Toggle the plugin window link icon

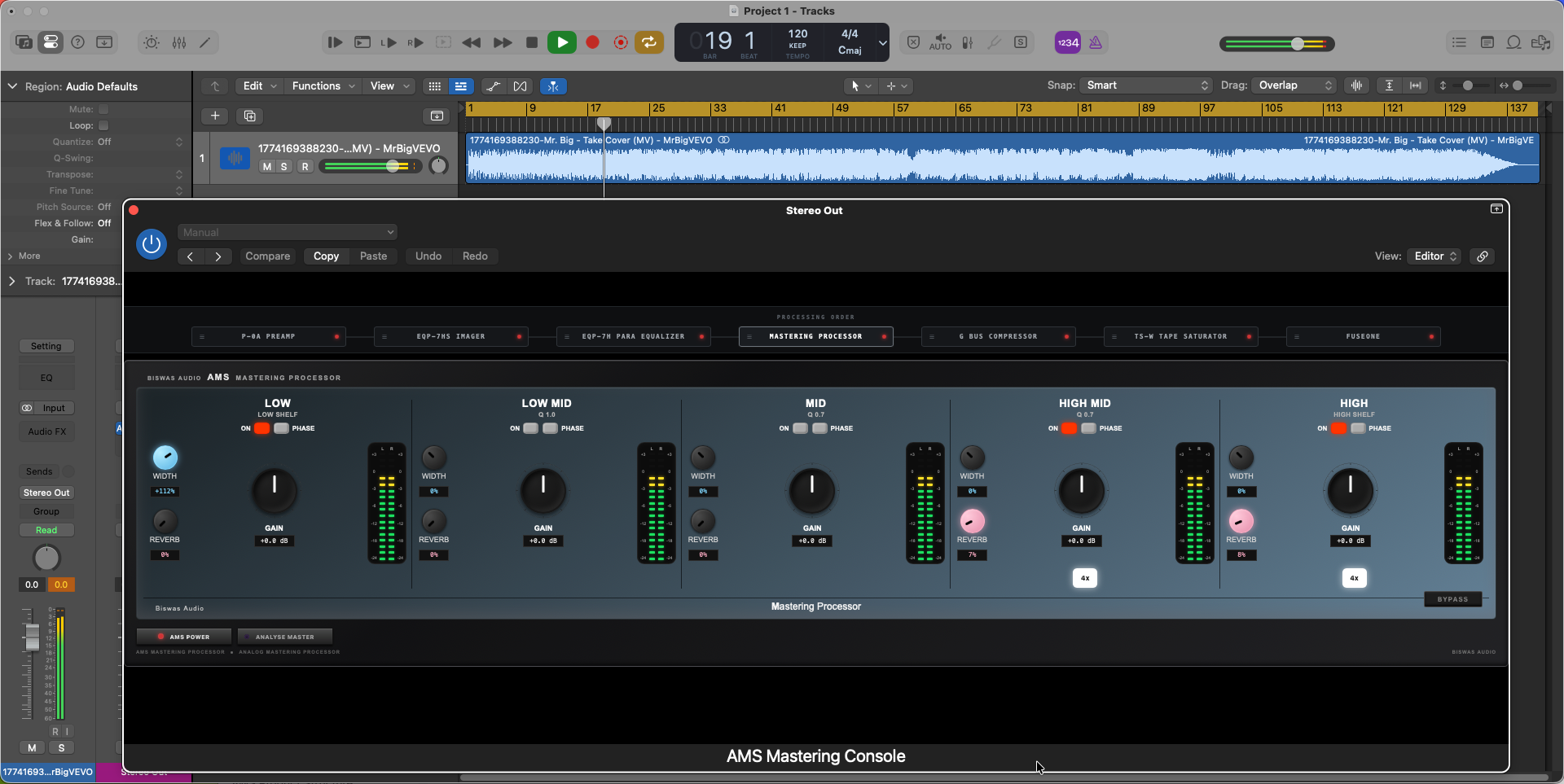click(1483, 256)
